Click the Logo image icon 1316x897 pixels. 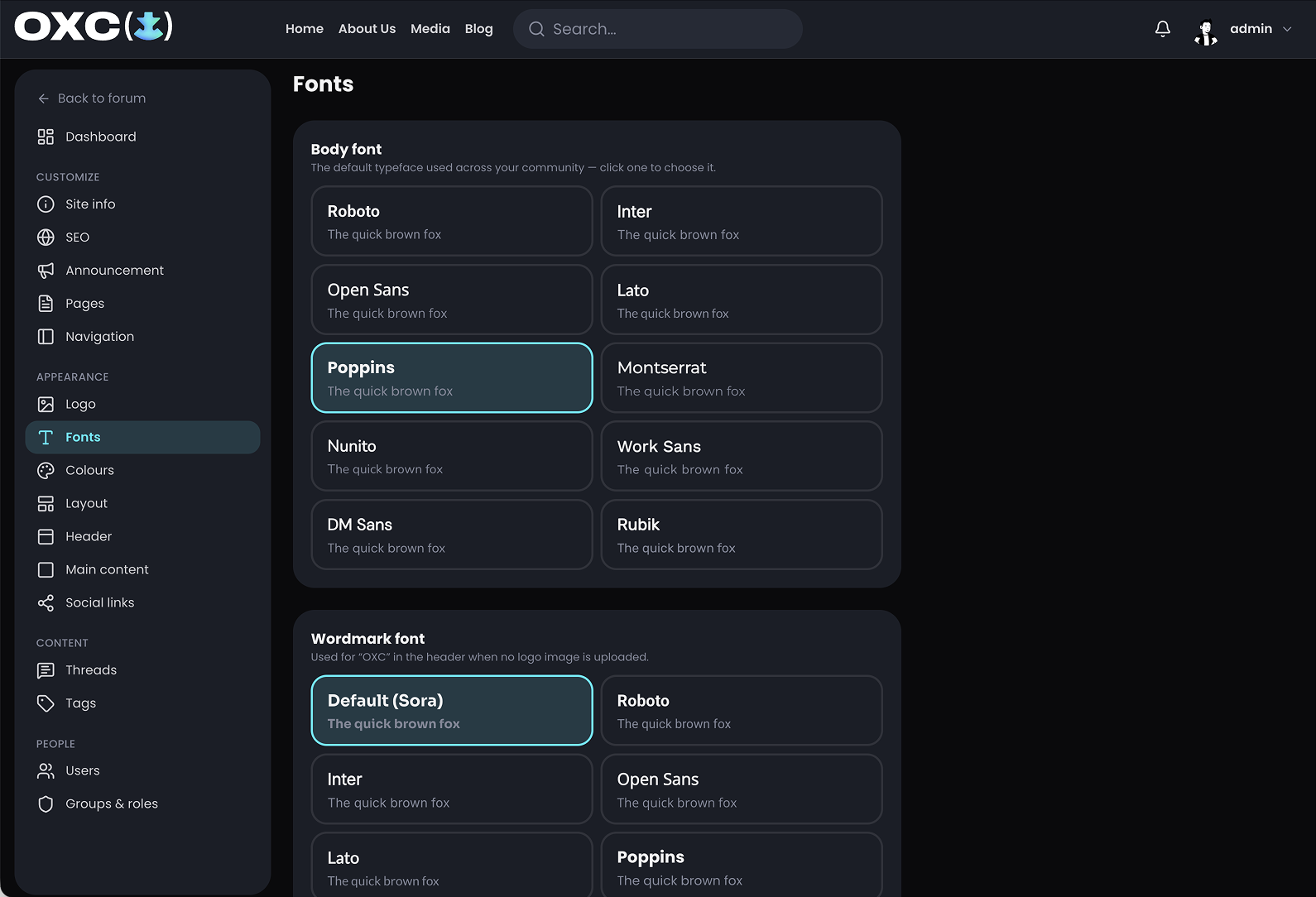46,405
